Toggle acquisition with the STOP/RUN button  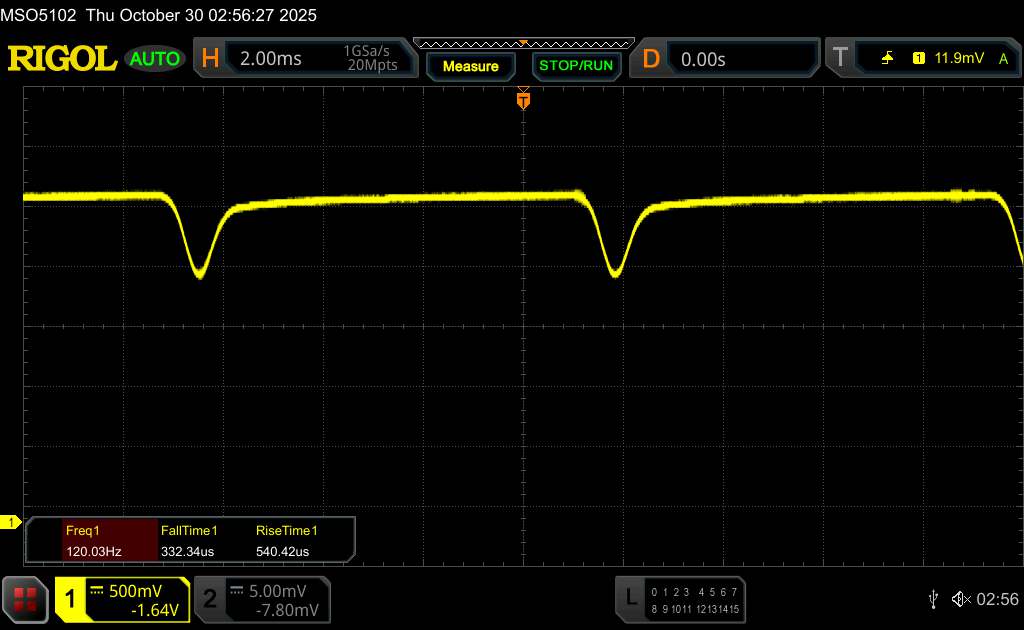(x=575, y=66)
